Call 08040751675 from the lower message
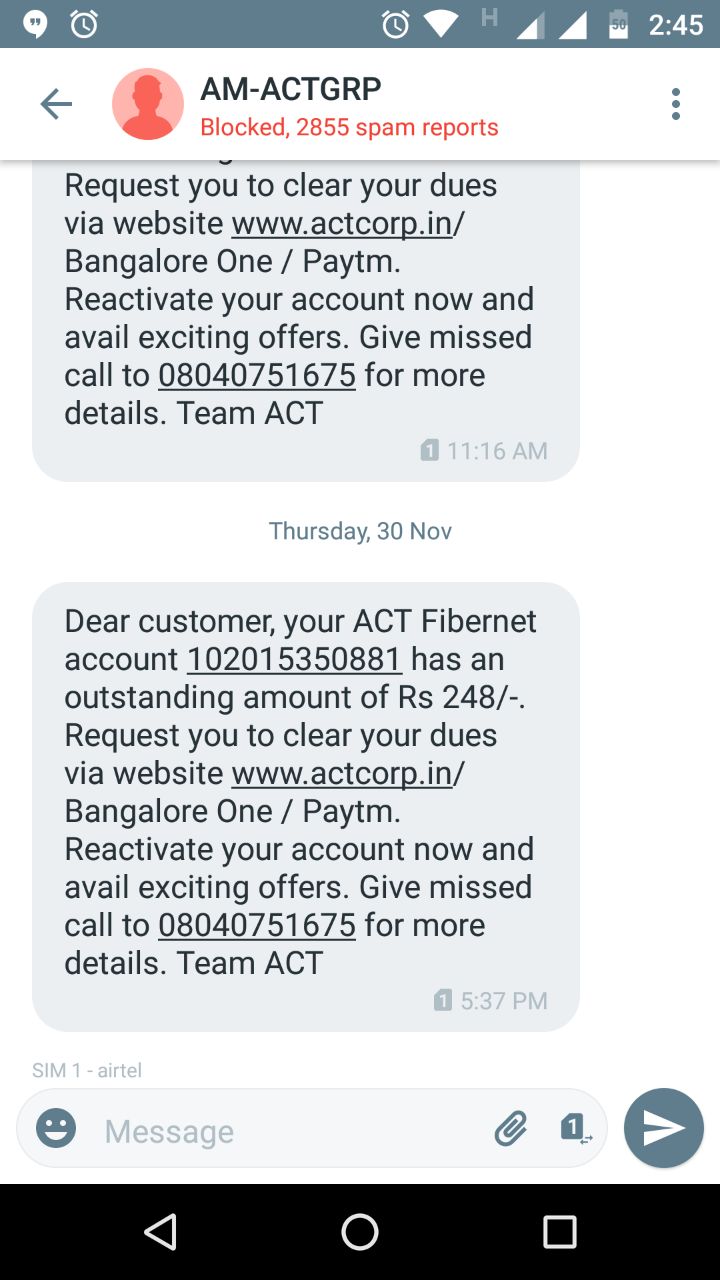Screen dimensions: 720x1280 pyautogui.click(x=257, y=926)
